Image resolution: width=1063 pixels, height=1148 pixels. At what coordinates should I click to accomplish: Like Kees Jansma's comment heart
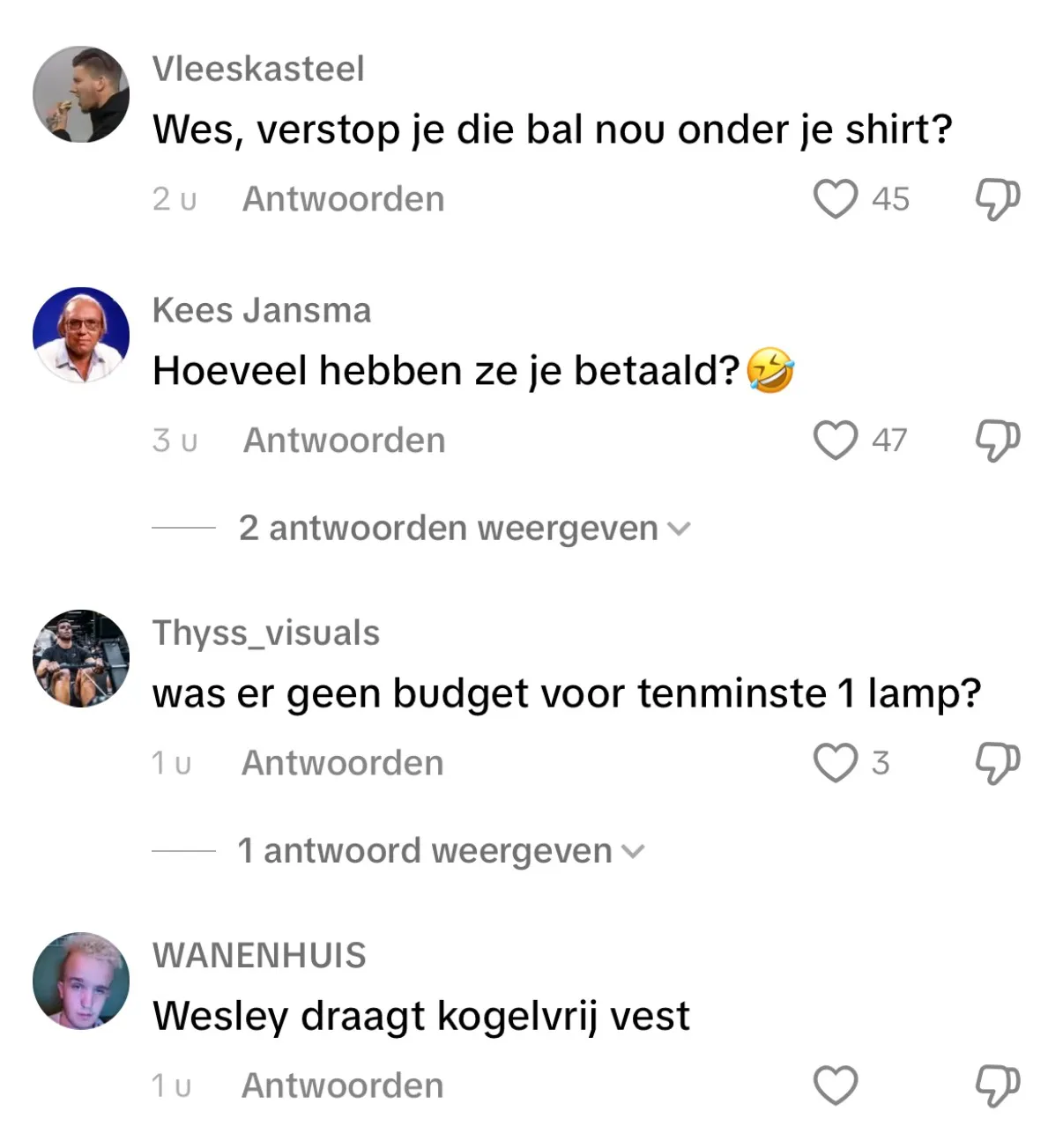(x=835, y=441)
